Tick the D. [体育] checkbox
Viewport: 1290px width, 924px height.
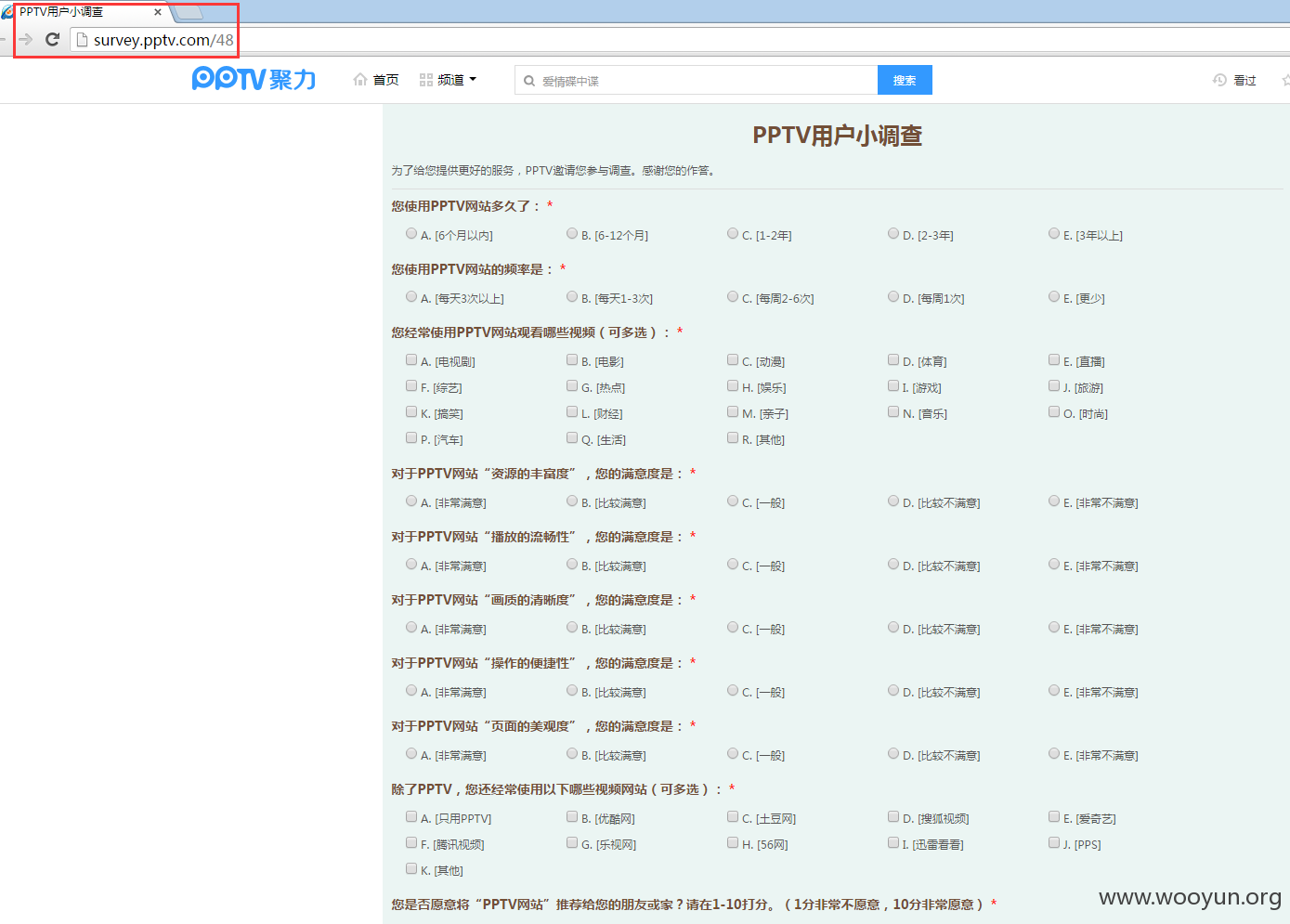tap(893, 360)
